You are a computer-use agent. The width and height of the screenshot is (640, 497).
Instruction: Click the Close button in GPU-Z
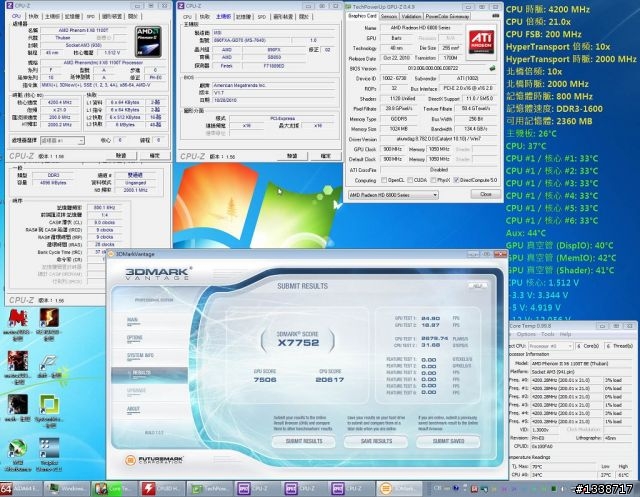click(485, 195)
